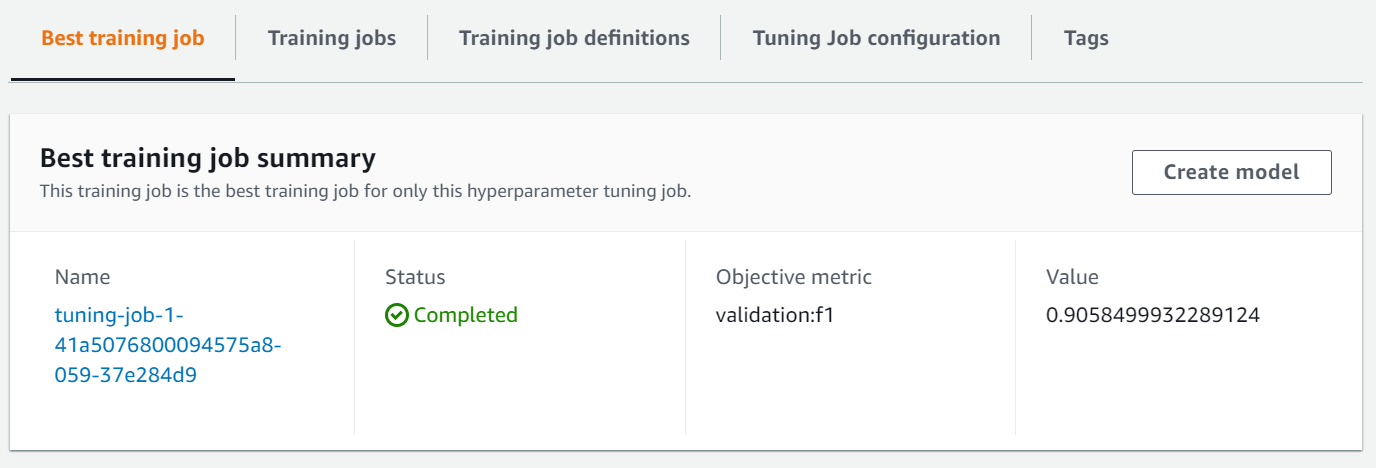
Task: Click the Objective metric column label
Action: point(794,277)
